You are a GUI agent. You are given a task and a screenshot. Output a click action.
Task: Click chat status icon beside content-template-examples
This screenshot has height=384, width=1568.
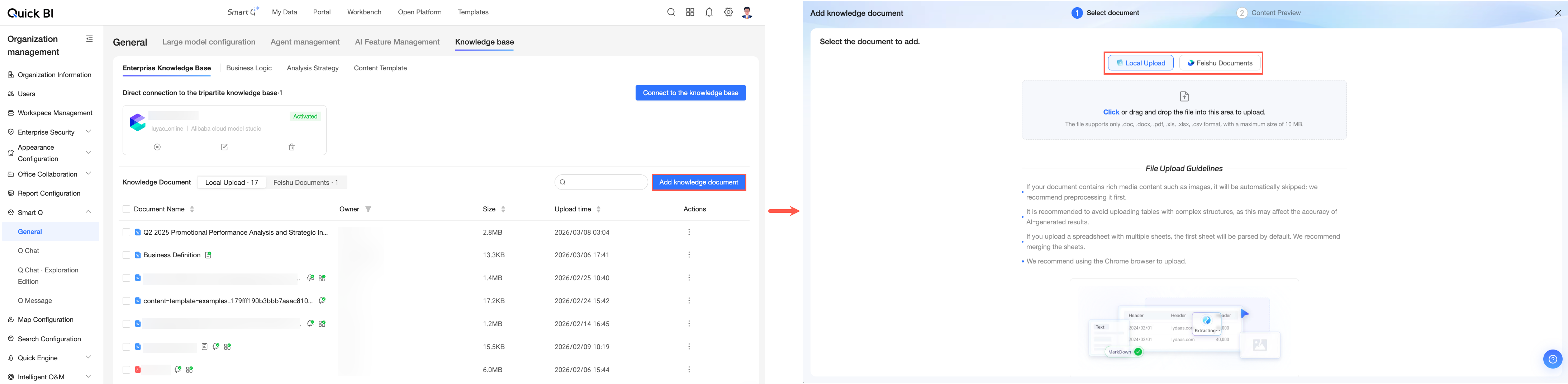click(322, 300)
